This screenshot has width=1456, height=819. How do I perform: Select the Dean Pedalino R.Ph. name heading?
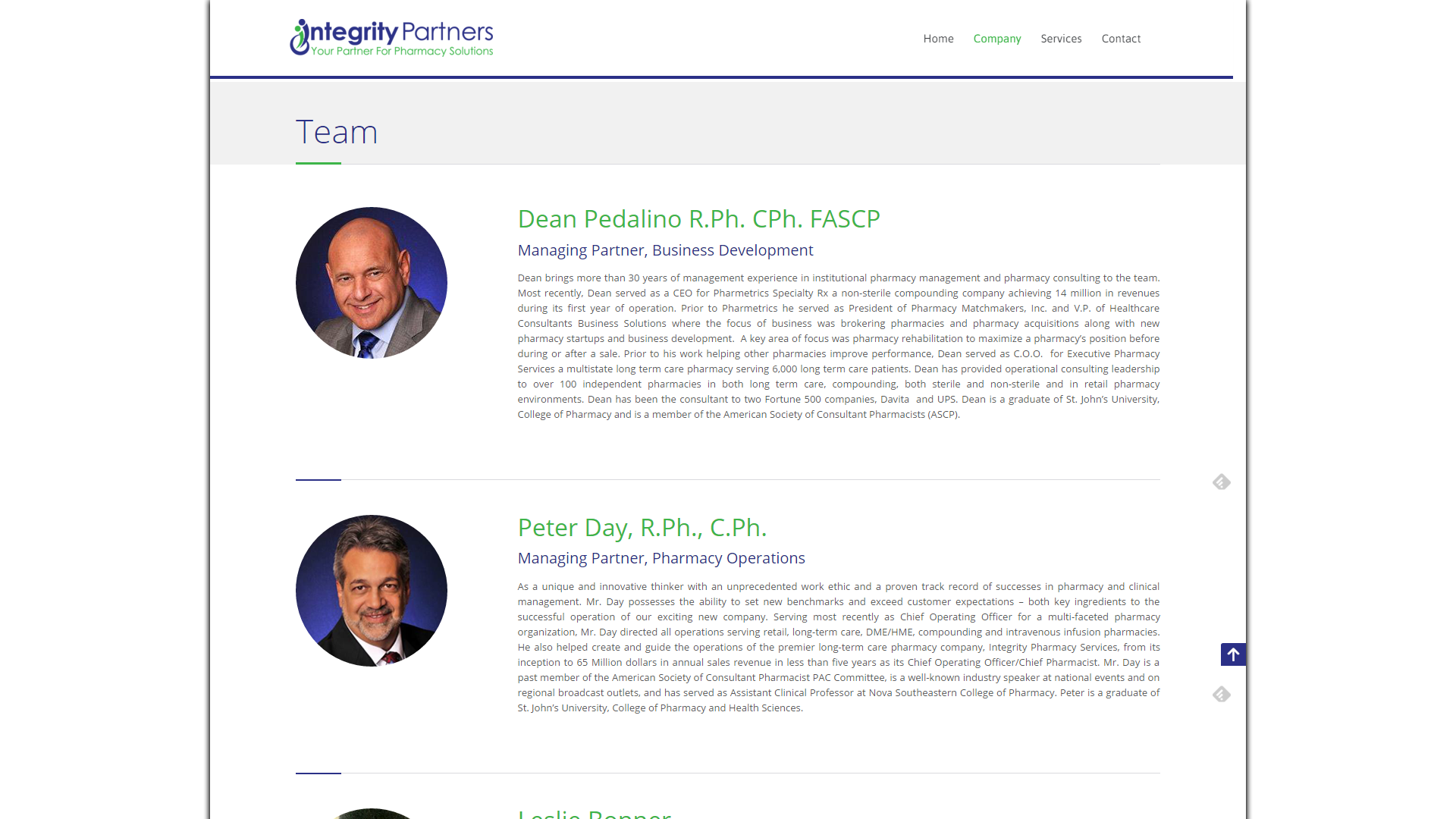(x=698, y=219)
